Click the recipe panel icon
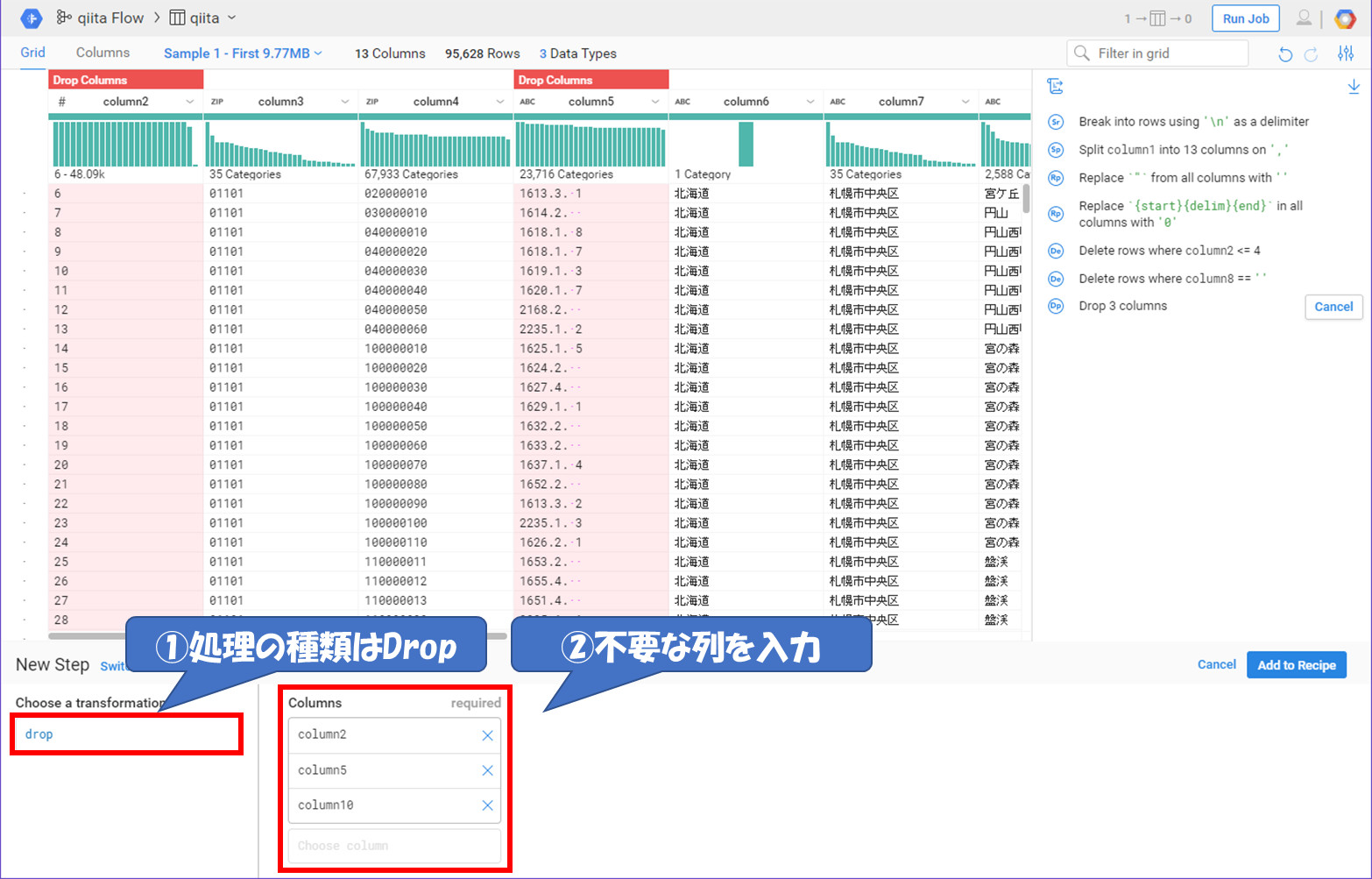Image resolution: width=1372 pixels, height=879 pixels. 1055,86
